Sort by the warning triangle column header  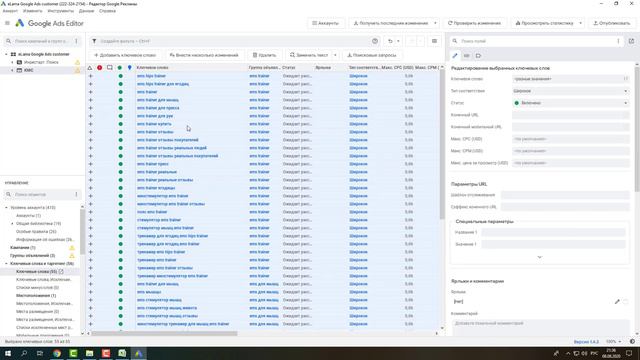coord(90,68)
